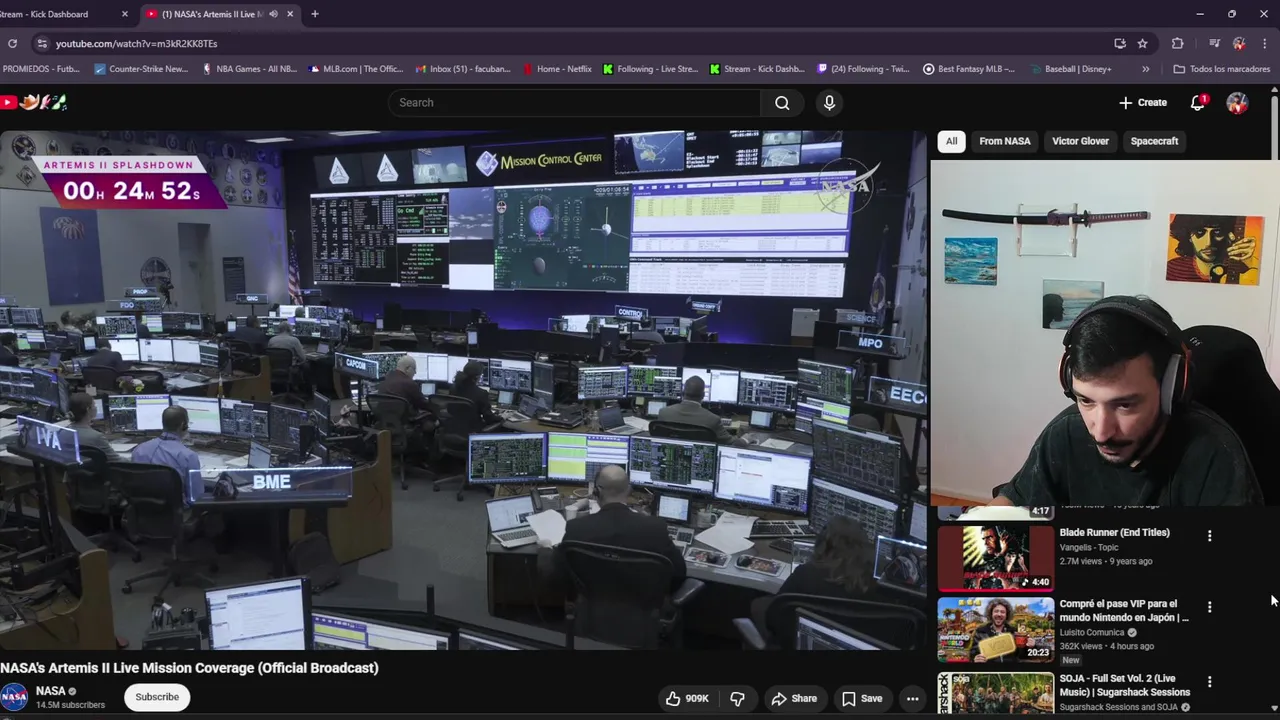1280x720 pixels.
Task: Subscribe to the NASA channel
Action: [x=157, y=697]
